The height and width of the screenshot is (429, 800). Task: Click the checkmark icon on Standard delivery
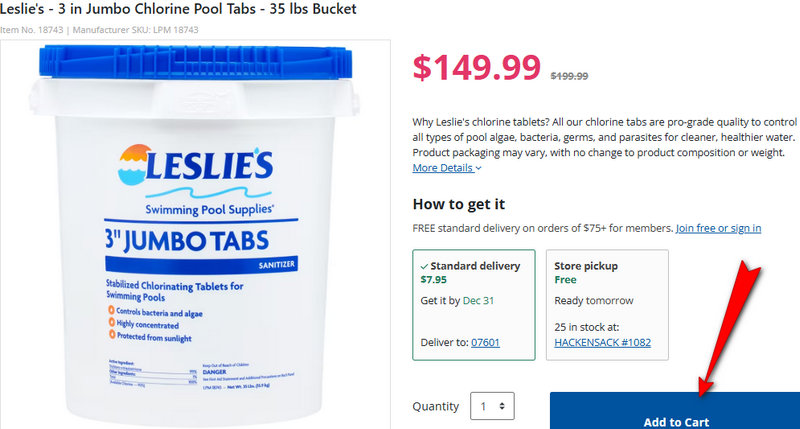click(424, 267)
